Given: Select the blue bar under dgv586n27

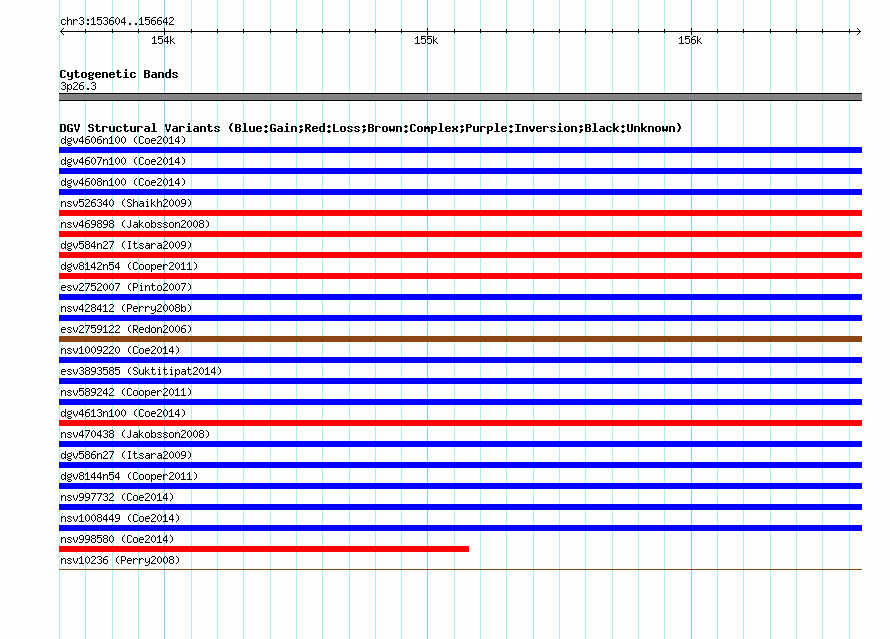Looking at the screenshot, I should pos(460,465).
